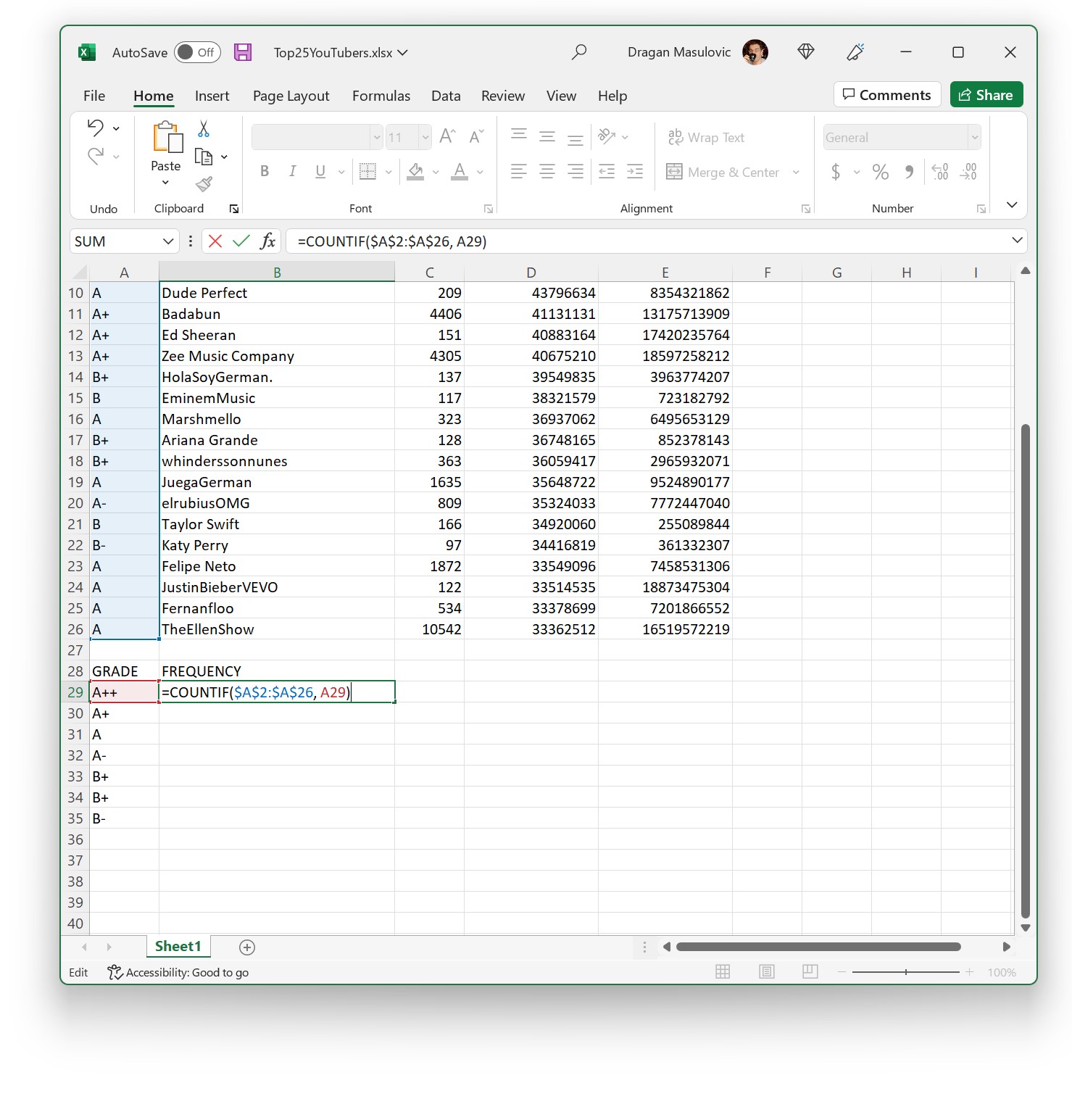Viewport: 1072px width, 1120px height.
Task: Click fill color bucket swatch
Action: tap(415, 171)
